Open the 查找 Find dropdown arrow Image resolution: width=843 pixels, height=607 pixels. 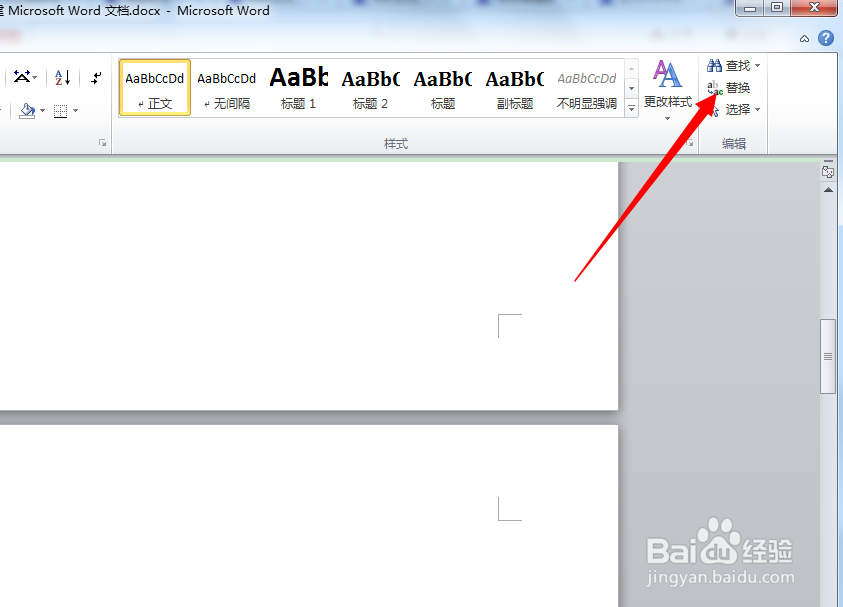[x=757, y=66]
